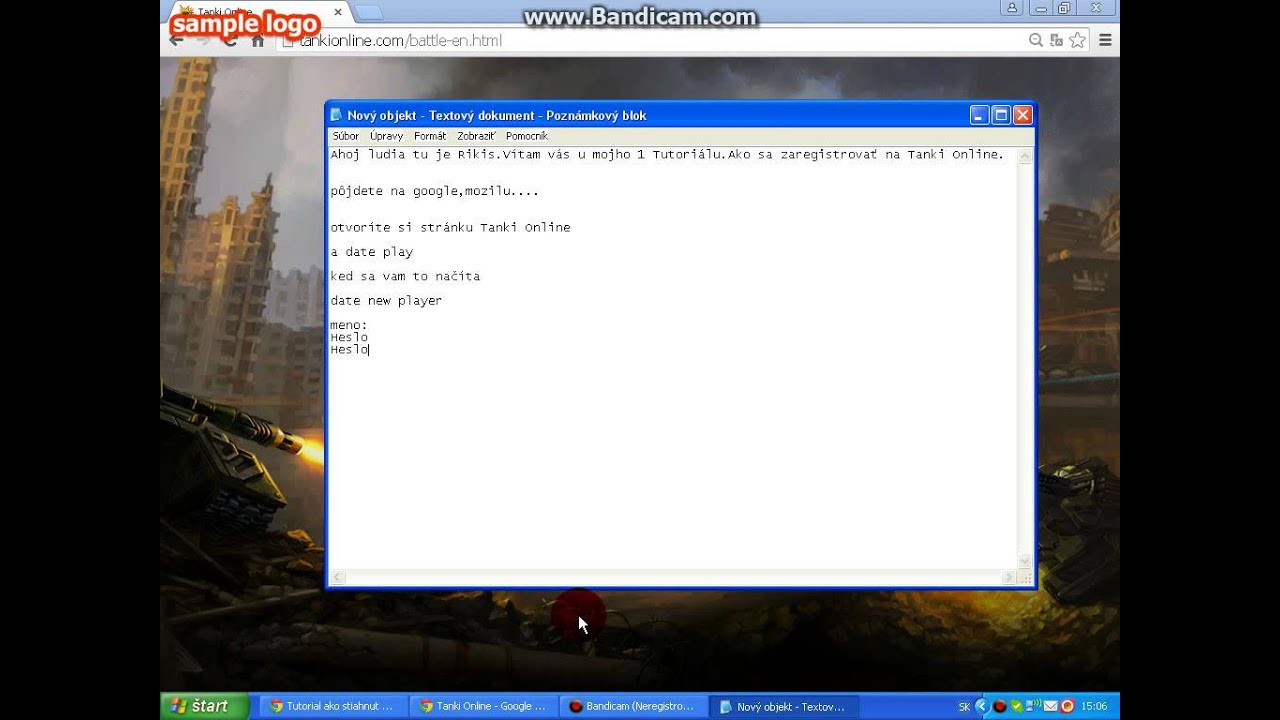
Task: Switch to Tanki Online - Google taskbar item
Action: (x=483, y=706)
